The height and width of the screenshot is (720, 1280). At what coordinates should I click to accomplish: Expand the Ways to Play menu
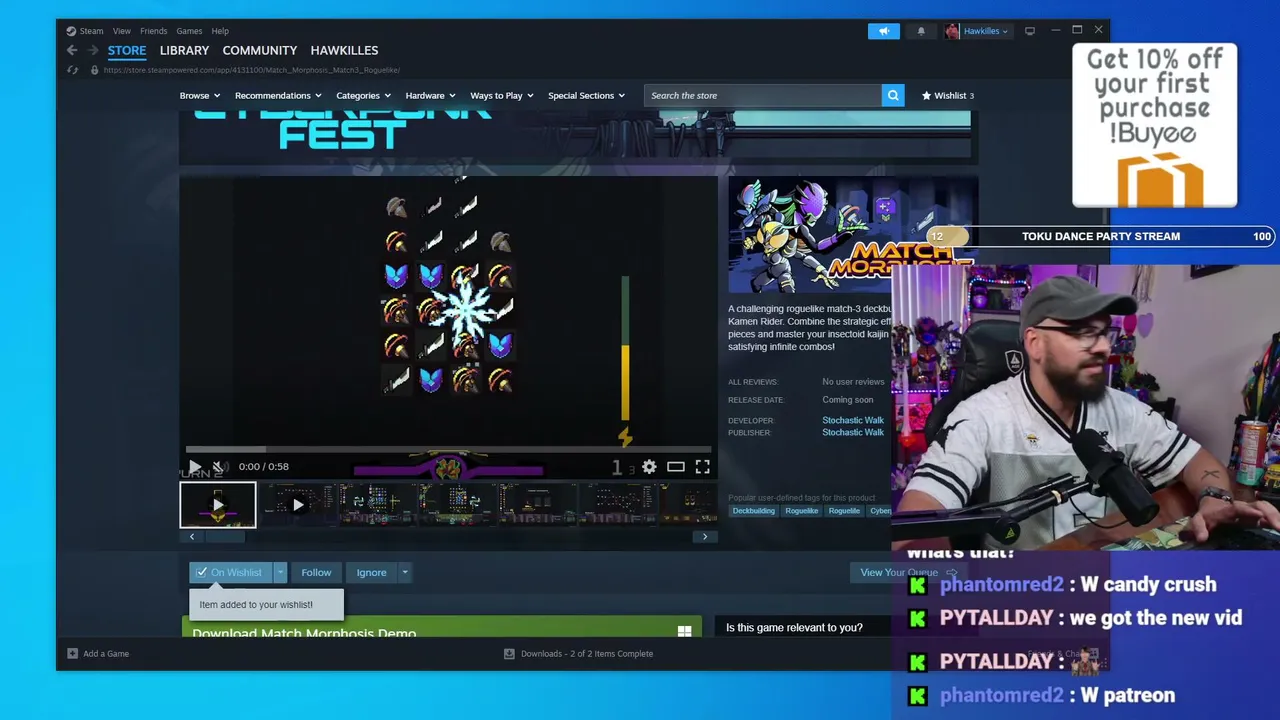click(502, 96)
